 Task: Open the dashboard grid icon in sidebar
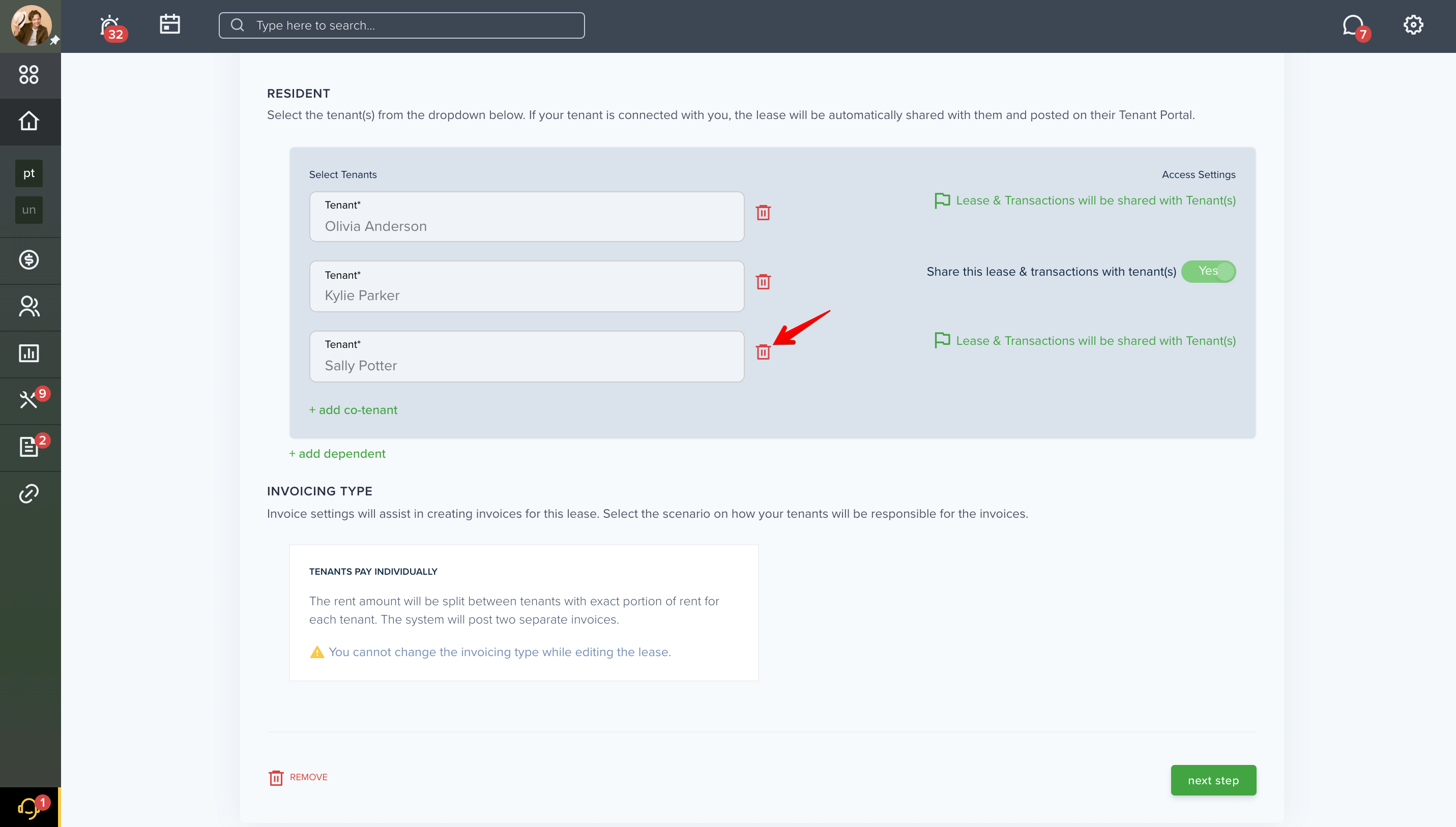pos(29,74)
